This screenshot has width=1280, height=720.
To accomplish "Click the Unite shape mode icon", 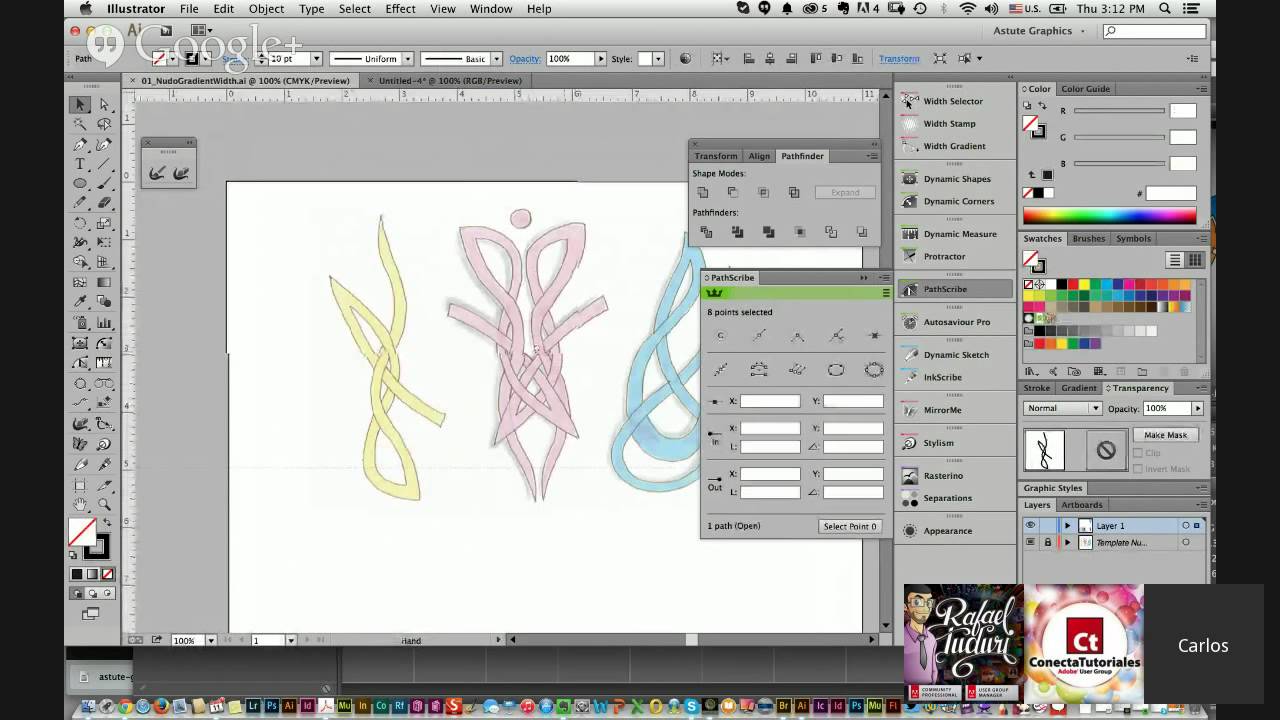I will tap(703, 192).
